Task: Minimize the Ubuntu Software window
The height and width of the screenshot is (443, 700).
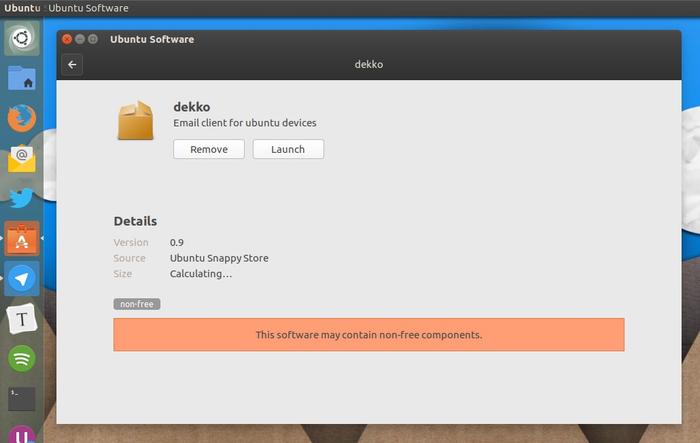Action: pos(80,39)
